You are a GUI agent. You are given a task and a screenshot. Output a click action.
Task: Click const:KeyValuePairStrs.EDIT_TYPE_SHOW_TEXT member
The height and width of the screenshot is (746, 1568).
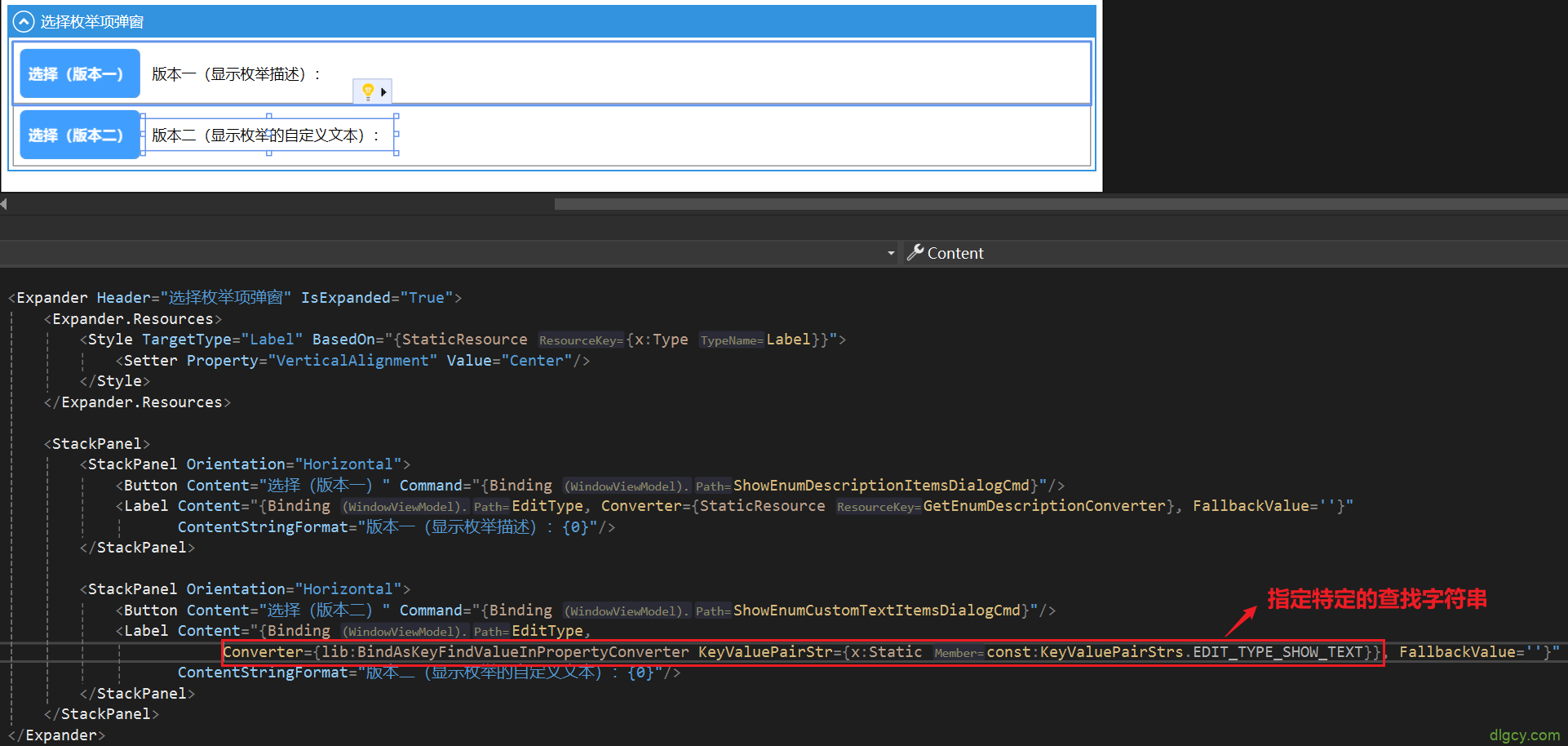point(1175,652)
